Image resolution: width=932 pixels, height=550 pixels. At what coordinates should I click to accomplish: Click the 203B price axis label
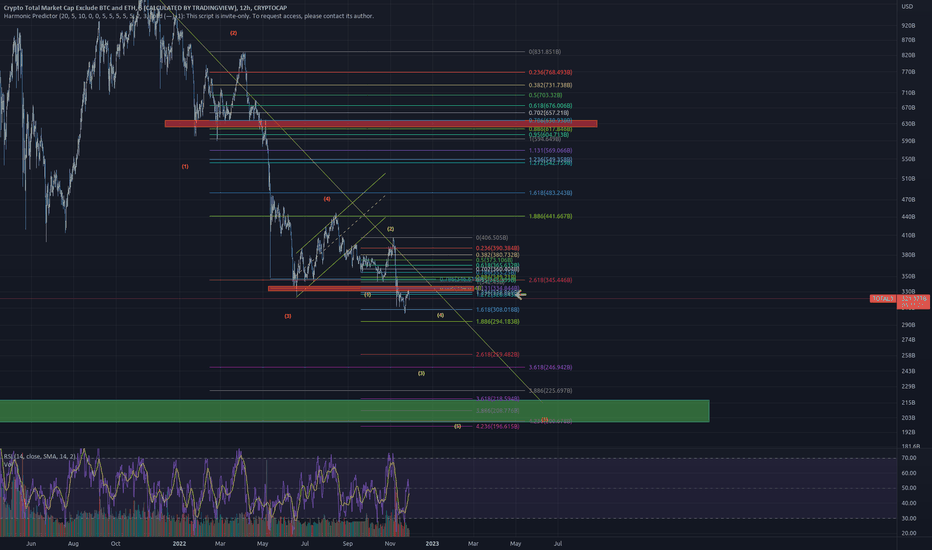click(x=908, y=419)
